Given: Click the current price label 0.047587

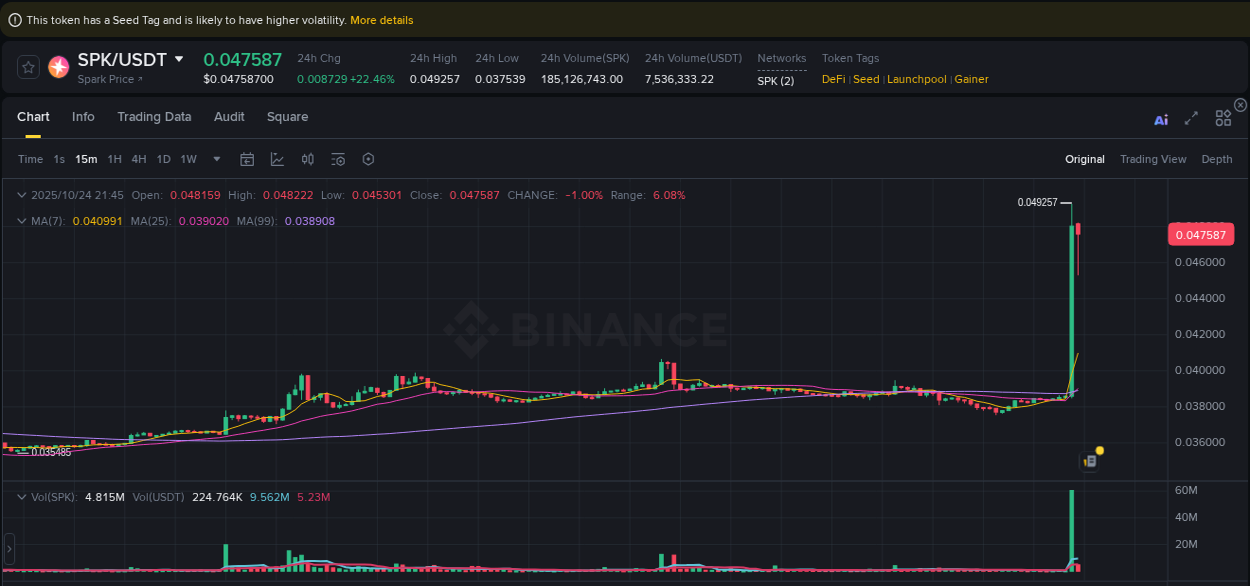Looking at the screenshot, I should pyautogui.click(x=1203, y=234).
